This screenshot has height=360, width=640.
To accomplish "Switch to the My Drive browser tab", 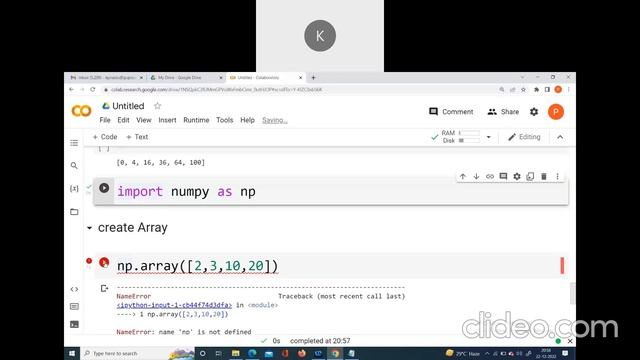I will [x=186, y=78].
